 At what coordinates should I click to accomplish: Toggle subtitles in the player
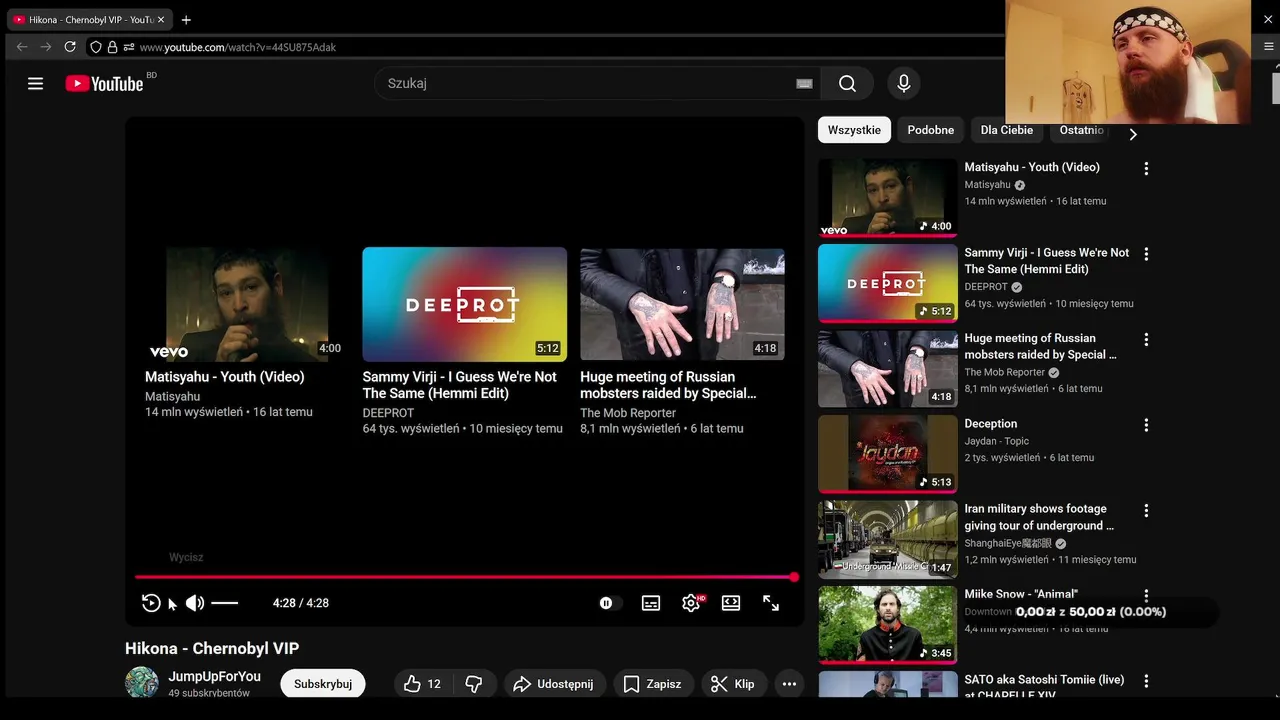click(651, 603)
